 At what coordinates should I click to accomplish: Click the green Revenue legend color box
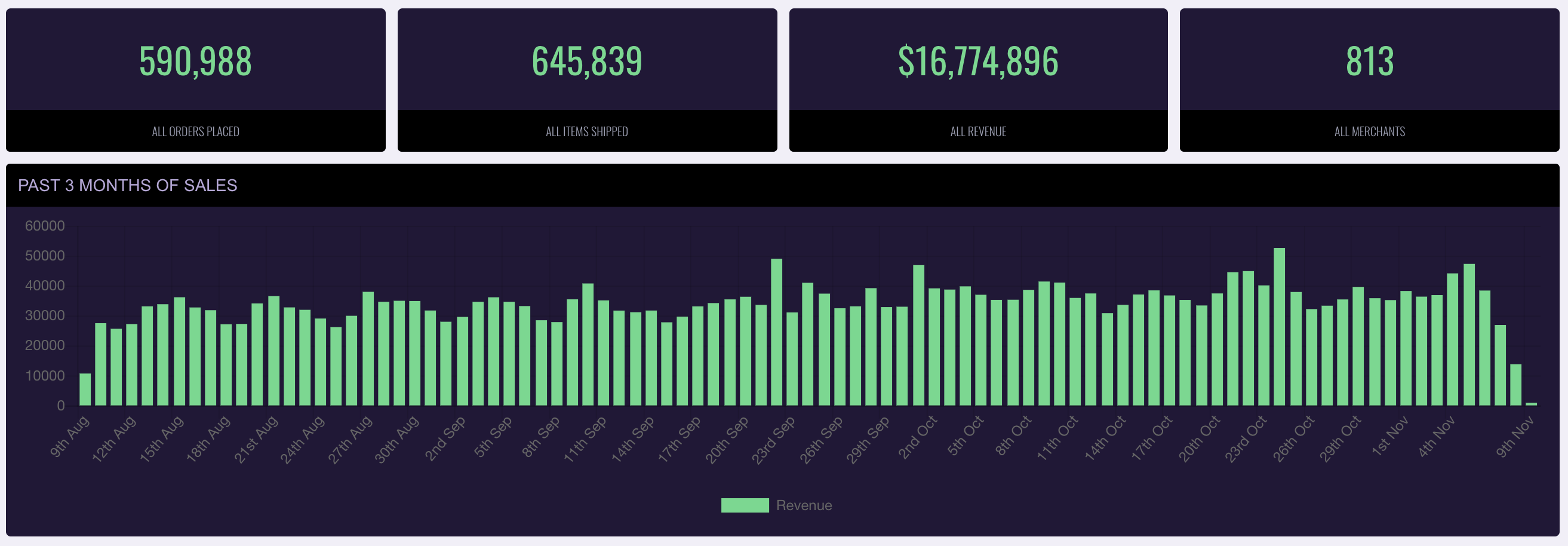click(x=745, y=505)
